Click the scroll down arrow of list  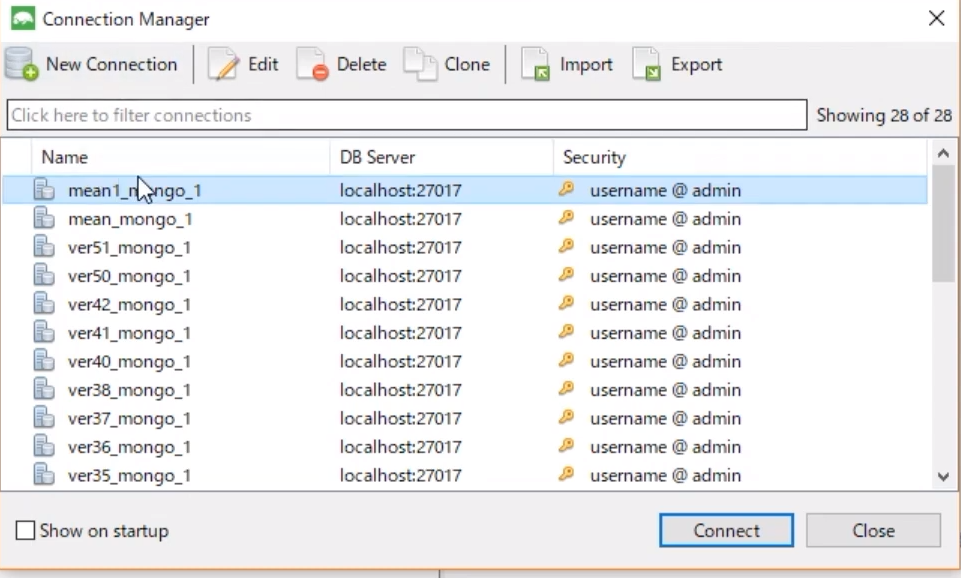click(943, 476)
